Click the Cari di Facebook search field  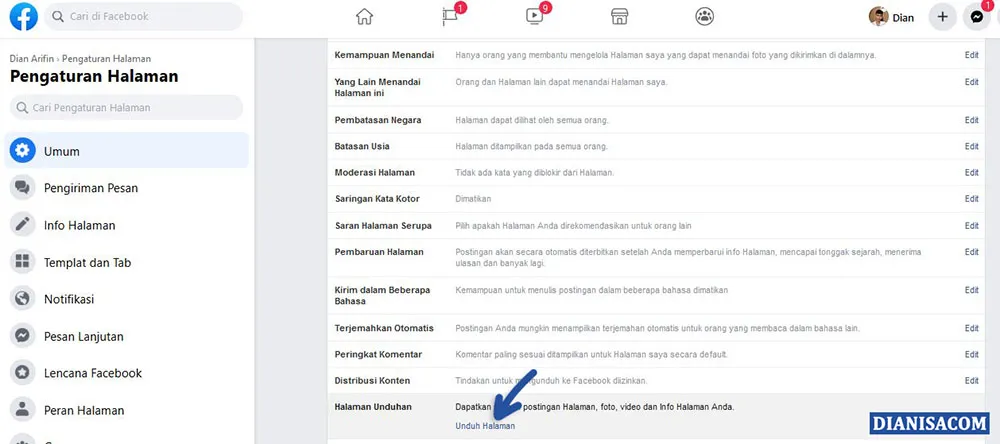tap(143, 17)
